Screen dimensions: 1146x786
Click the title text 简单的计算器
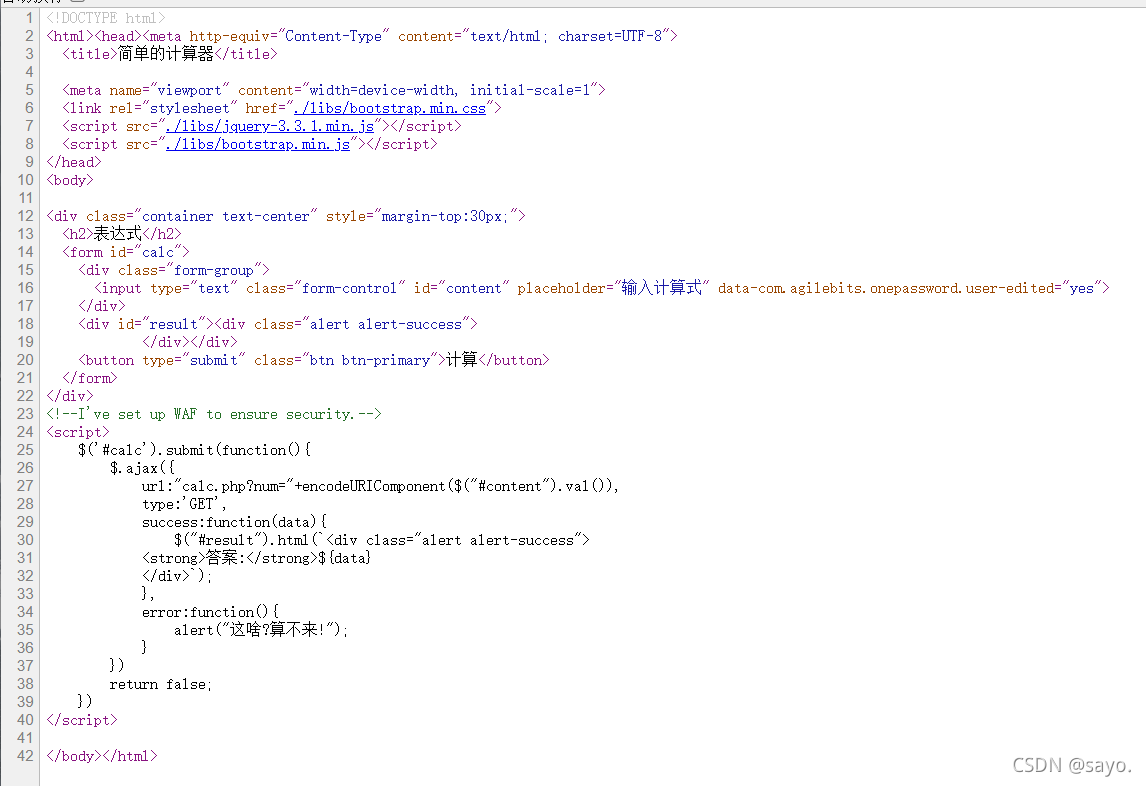click(166, 54)
